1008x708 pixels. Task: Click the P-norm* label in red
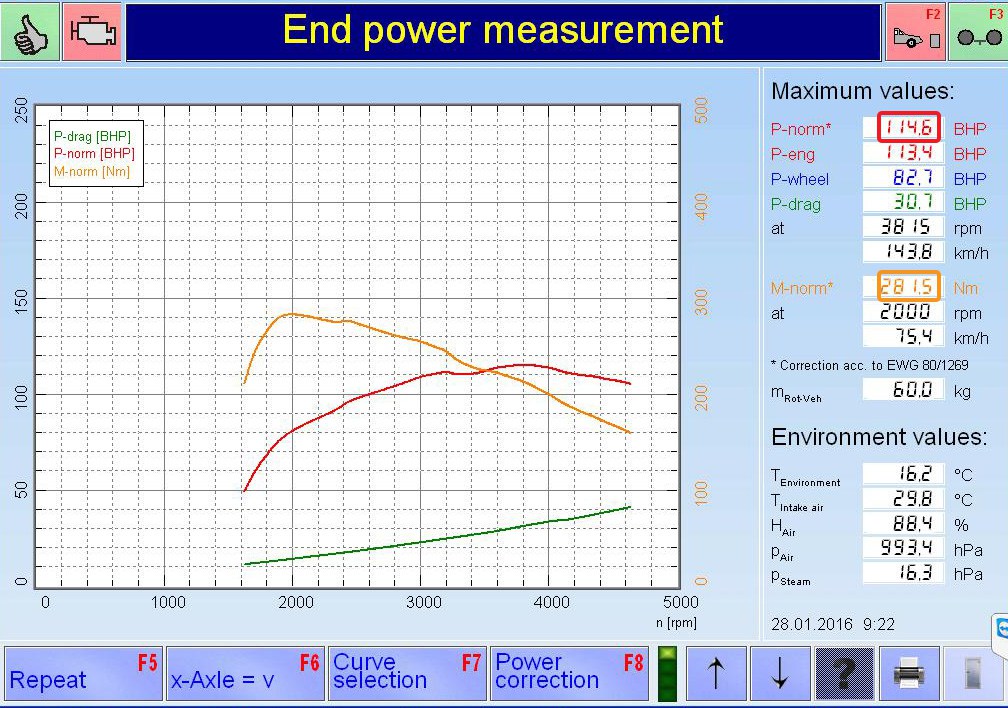click(801, 129)
